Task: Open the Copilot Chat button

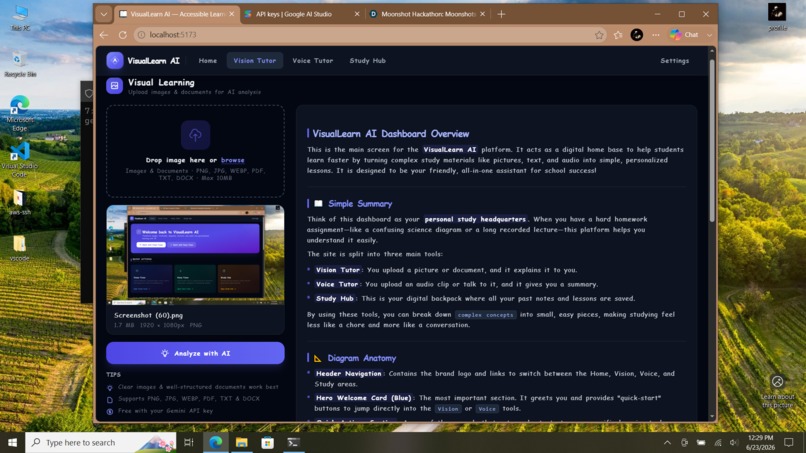Action: (684, 35)
